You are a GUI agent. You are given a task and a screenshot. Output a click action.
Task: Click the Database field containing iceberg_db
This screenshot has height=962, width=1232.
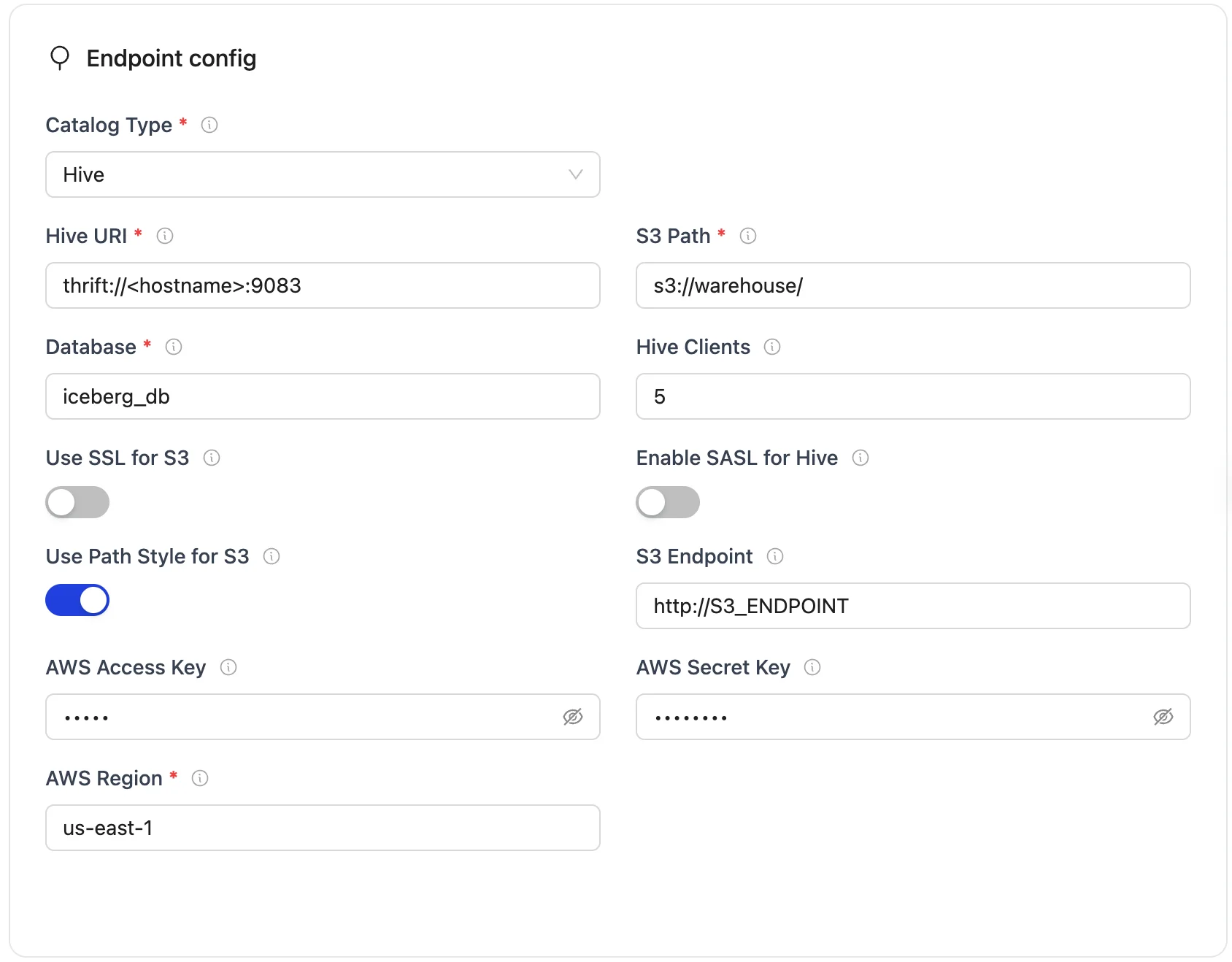323,396
